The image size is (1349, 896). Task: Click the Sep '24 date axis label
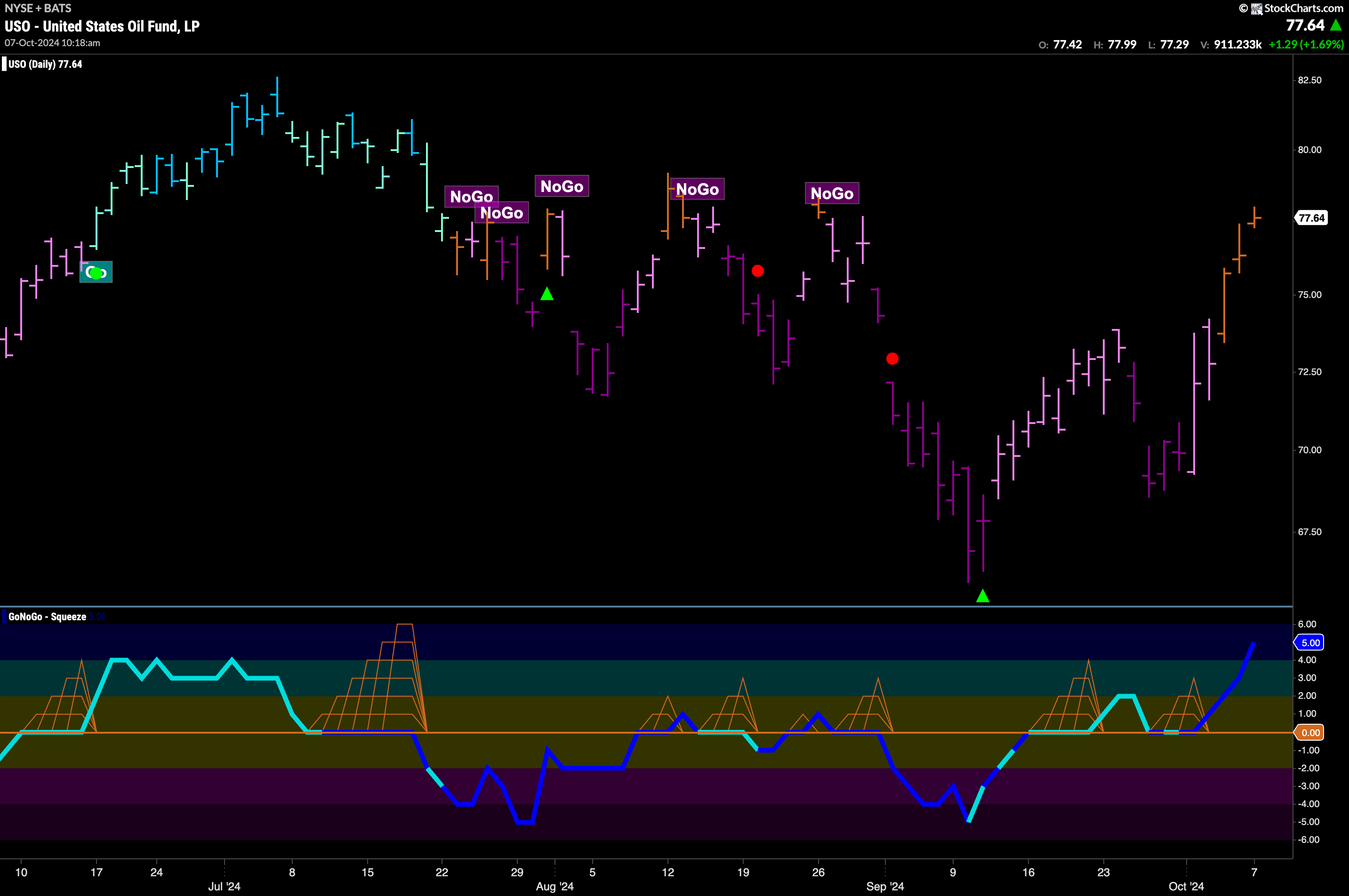pyautogui.click(x=885, y=886)
